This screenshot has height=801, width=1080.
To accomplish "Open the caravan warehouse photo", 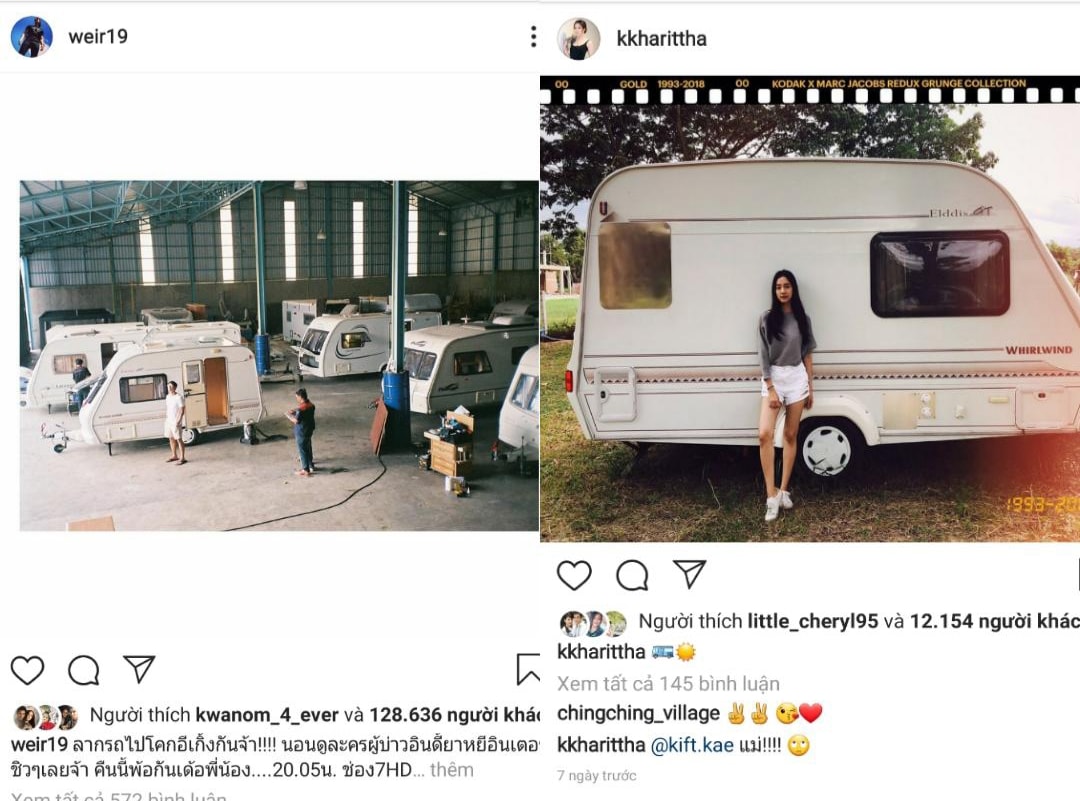I will (279, 355).
